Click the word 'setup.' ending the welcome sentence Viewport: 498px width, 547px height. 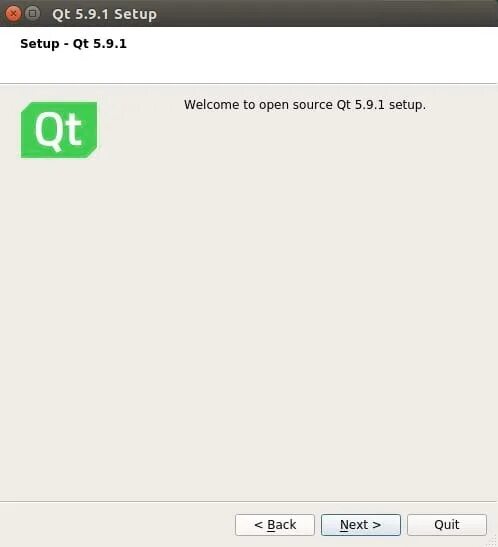407,105
